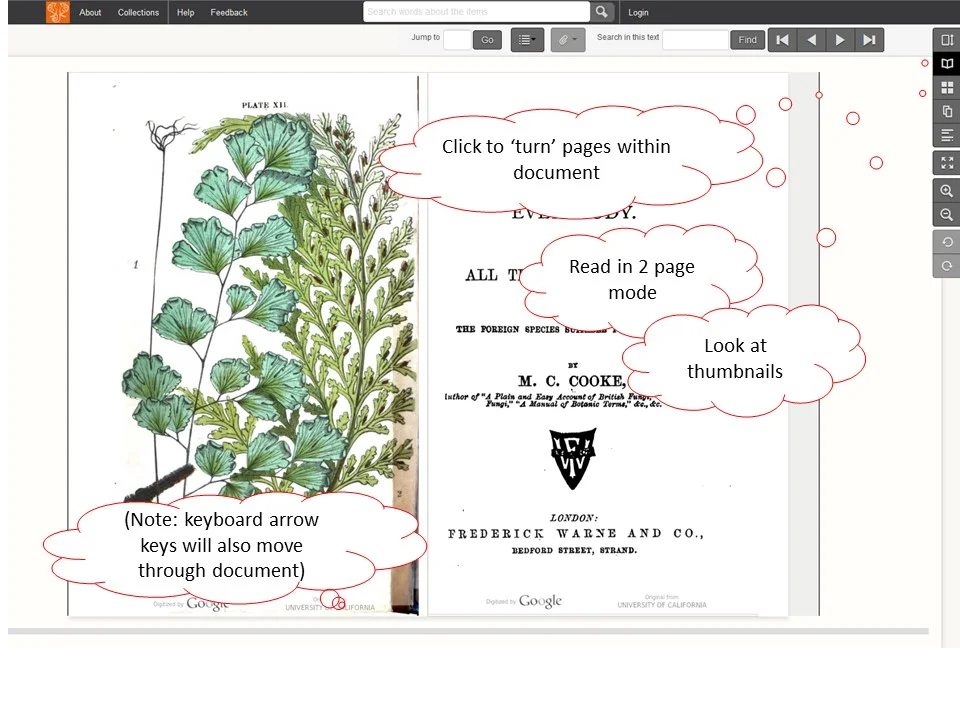Screen dimensions: 960x720
Task: Open the Feedback link
Action: pyautogui.click(x=229, y=12)
